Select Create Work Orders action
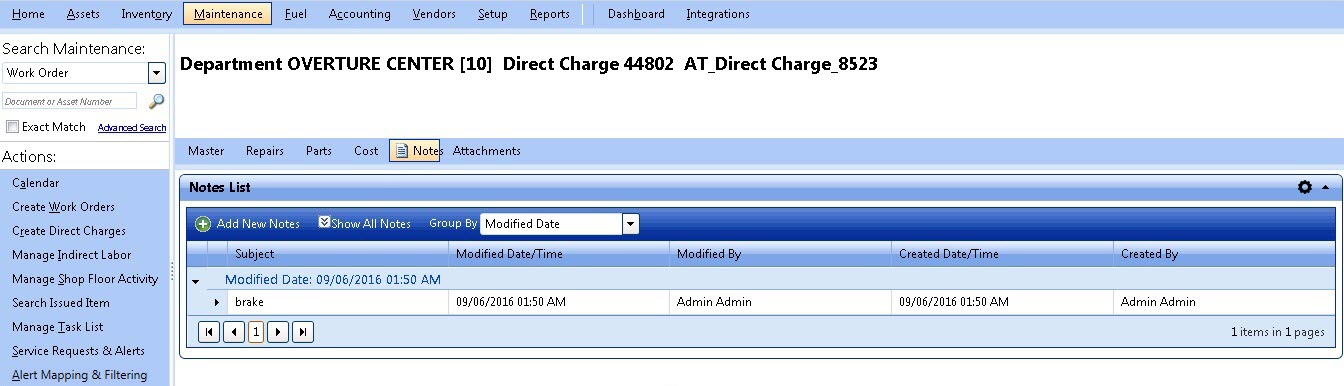The height and width of the screenshot is (386, 1344). (x=63, y=207)
